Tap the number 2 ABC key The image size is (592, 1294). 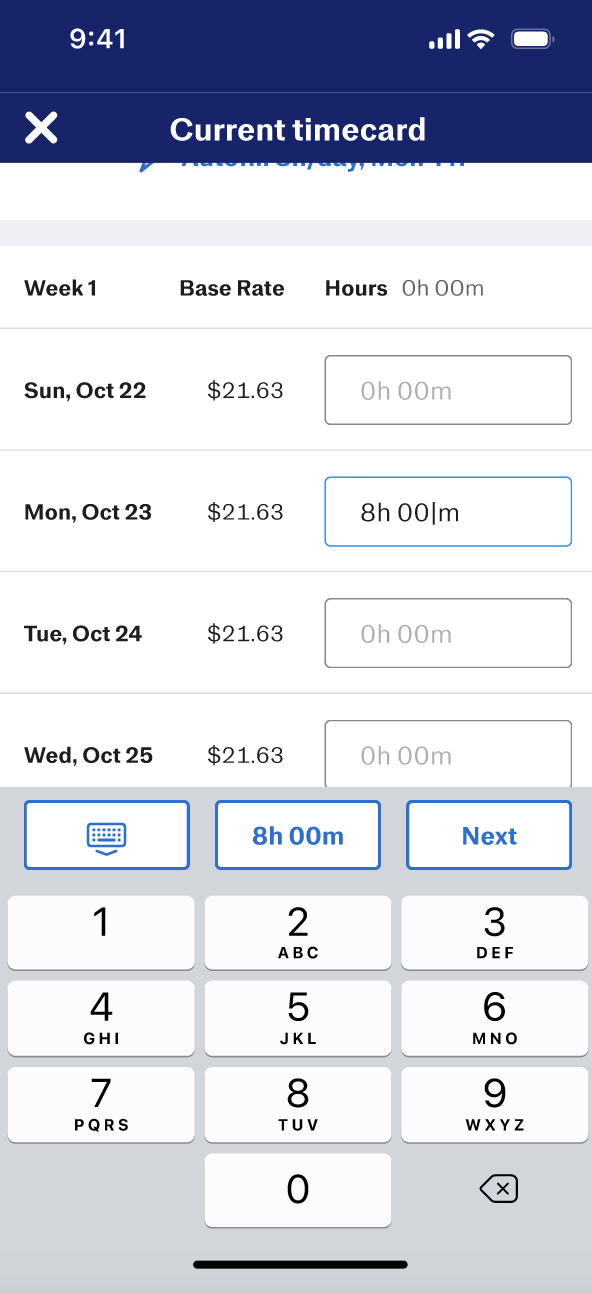pyautogui.click(x=298, y=933)
